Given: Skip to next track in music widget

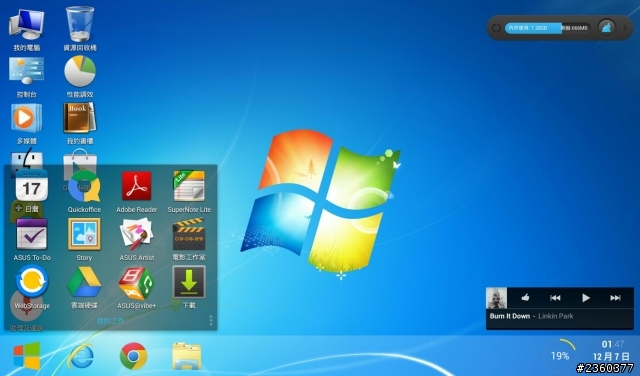Looking at the screenshot, I should click(x=616, y=298).
